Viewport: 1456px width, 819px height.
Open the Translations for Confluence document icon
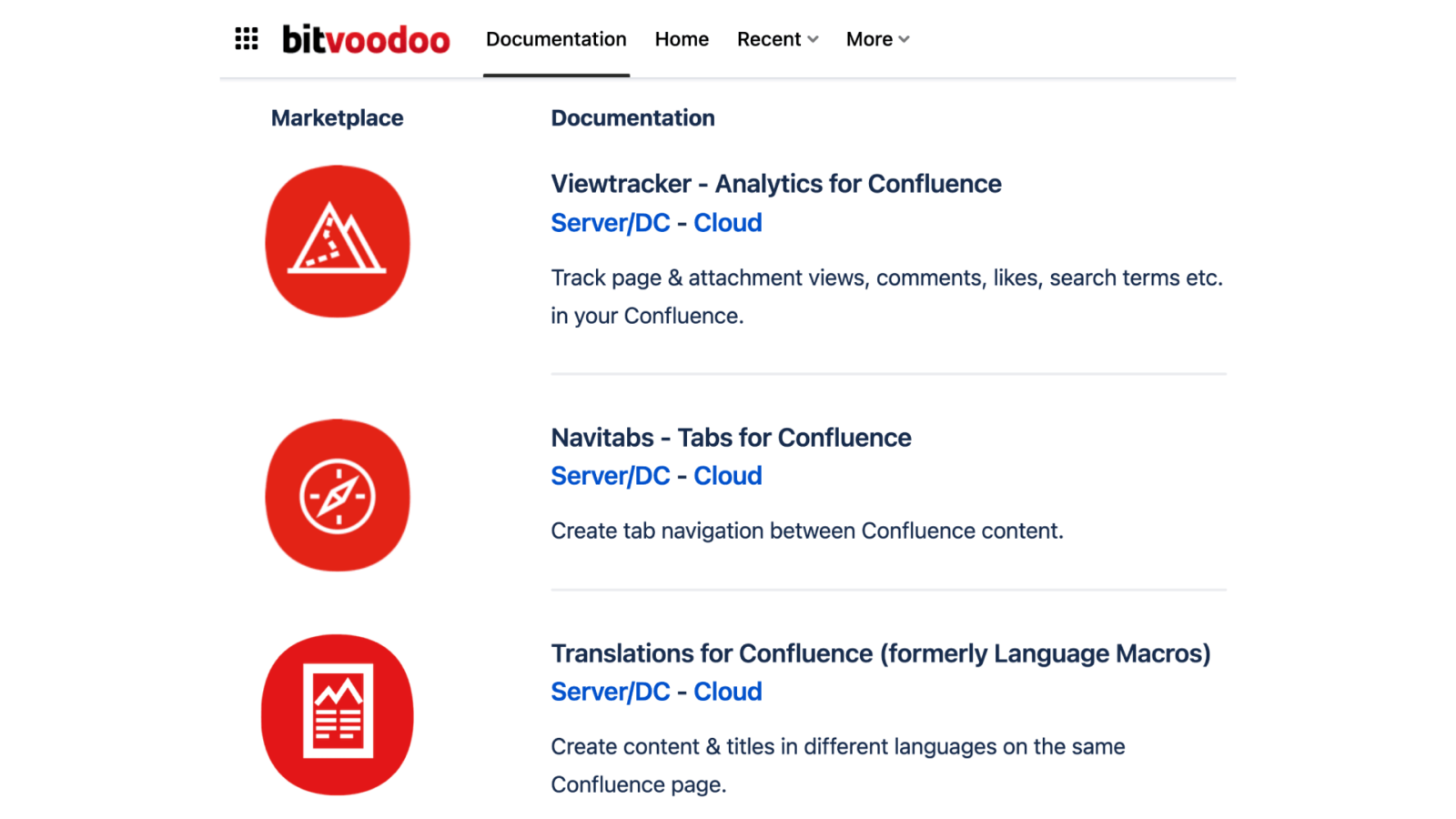pyautogui.click(x=338, y=714)
